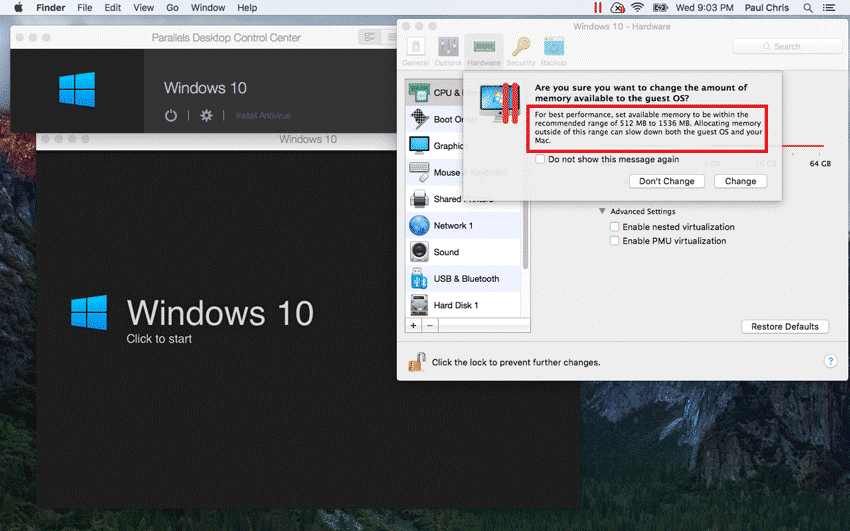
Task: Click the 64 GB mark on memory slider
Action: [x=820, y=163]
